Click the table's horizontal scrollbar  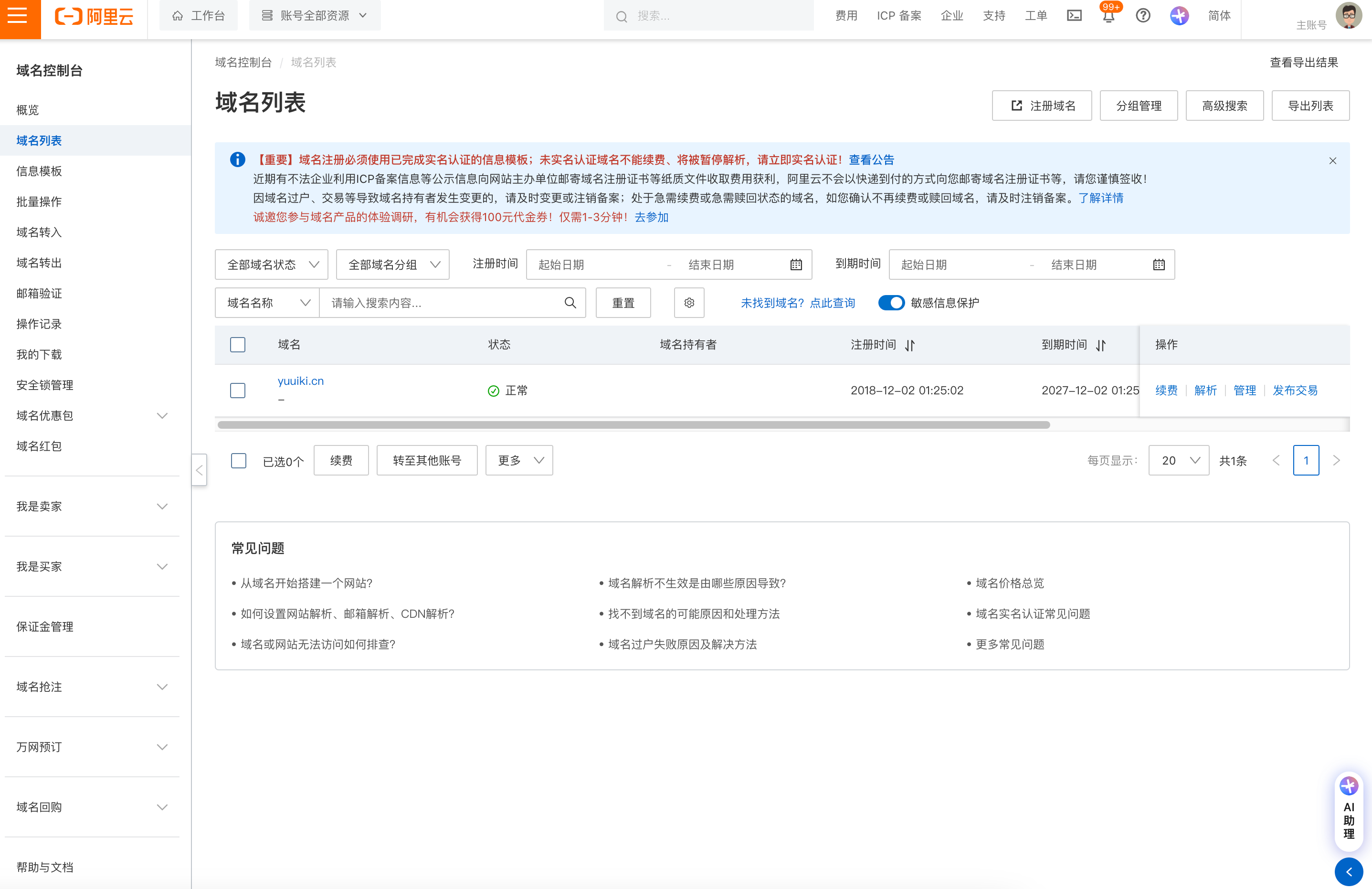[633, 425]
